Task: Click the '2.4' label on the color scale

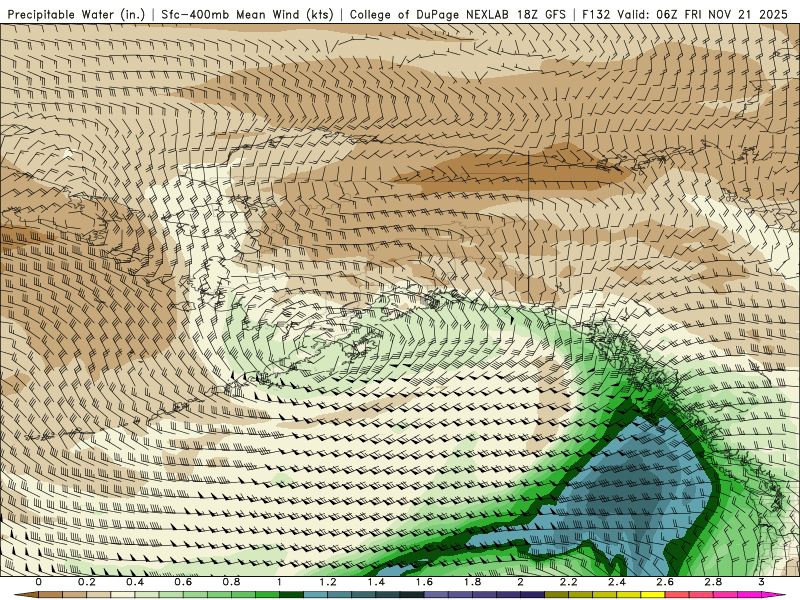Action: click(617, 582)
